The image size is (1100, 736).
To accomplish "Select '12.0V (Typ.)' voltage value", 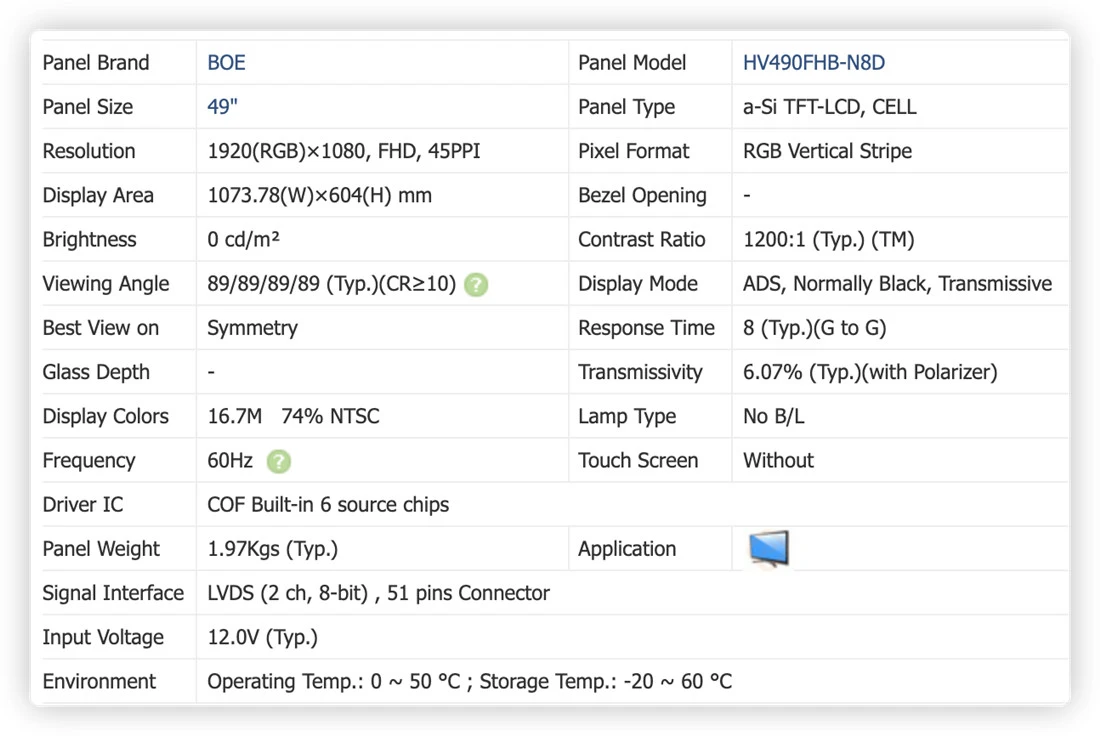I will pos(262,637).
